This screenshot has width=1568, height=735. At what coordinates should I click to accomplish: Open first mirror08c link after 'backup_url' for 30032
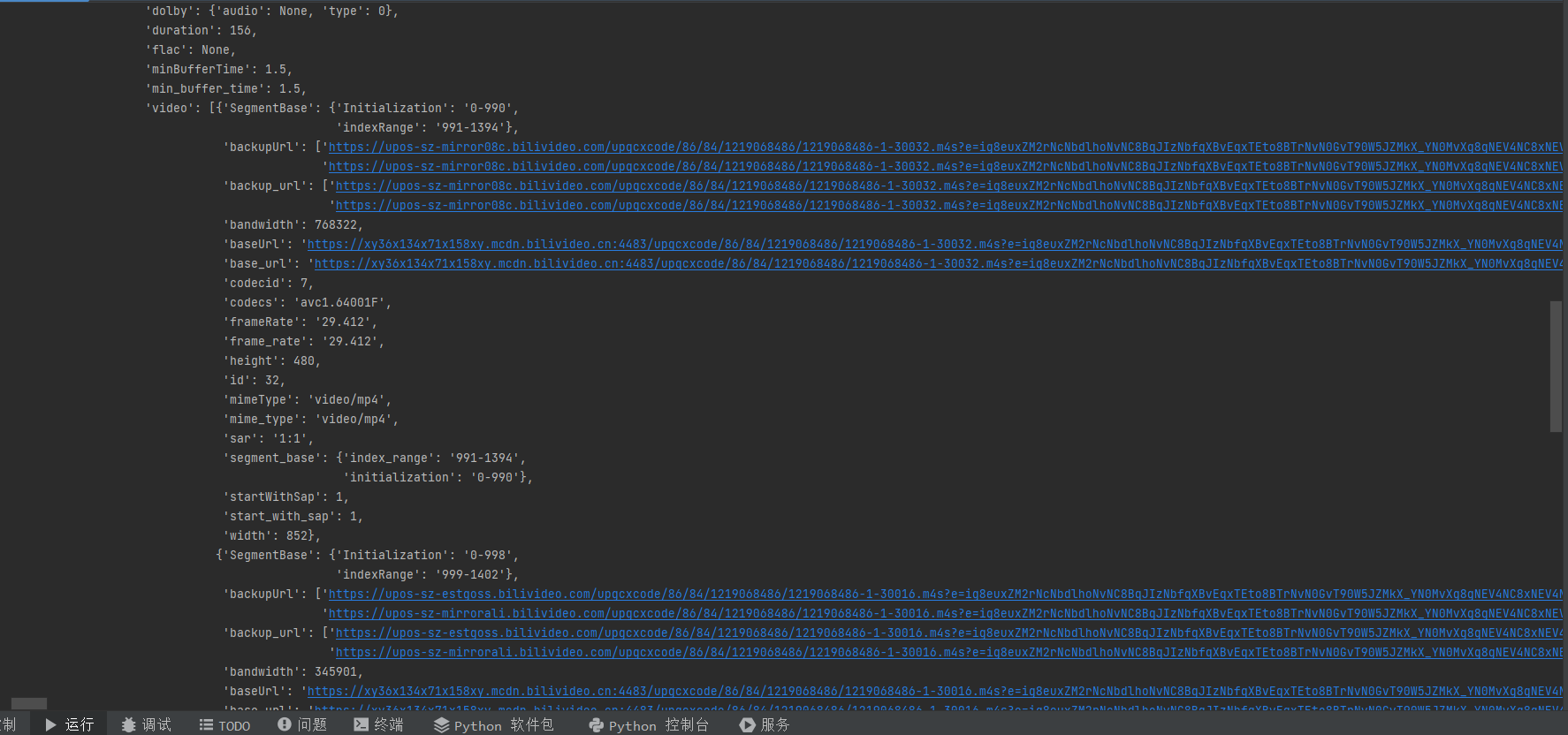tap(948, 186)
